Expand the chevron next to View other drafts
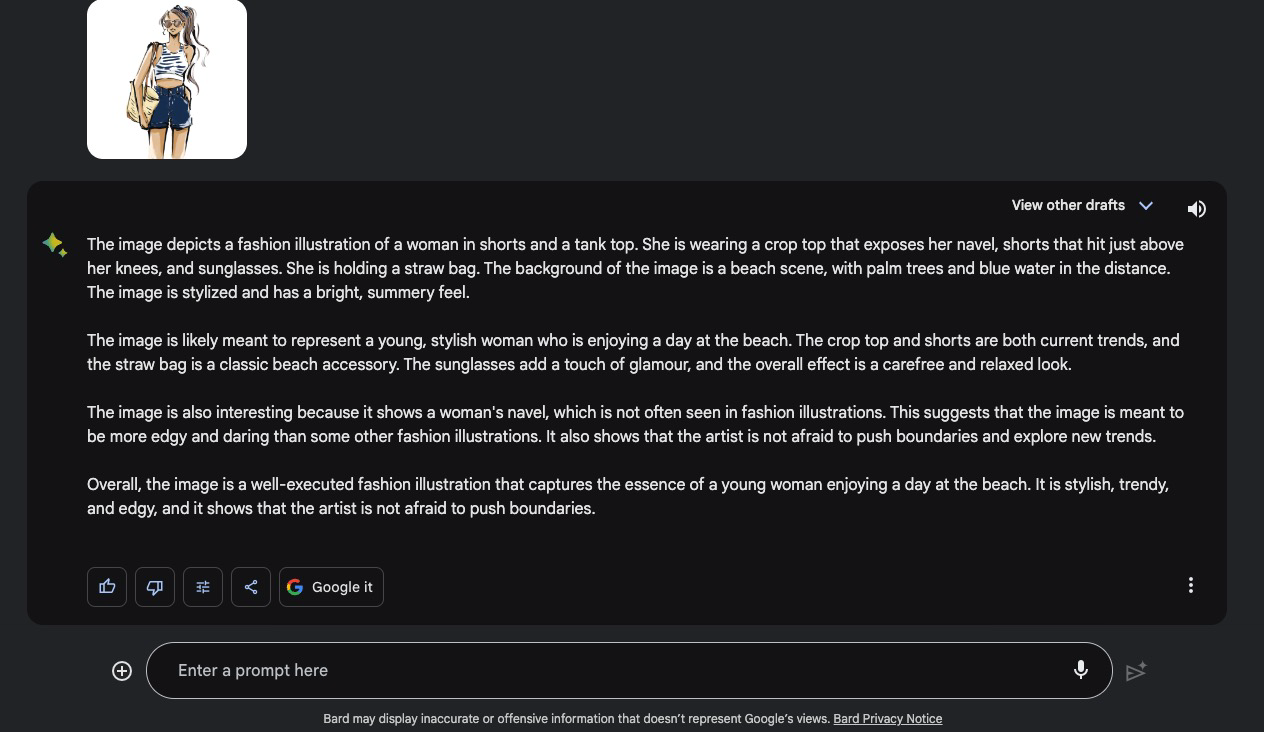Screen dimensions: 1264x732 1146,206
